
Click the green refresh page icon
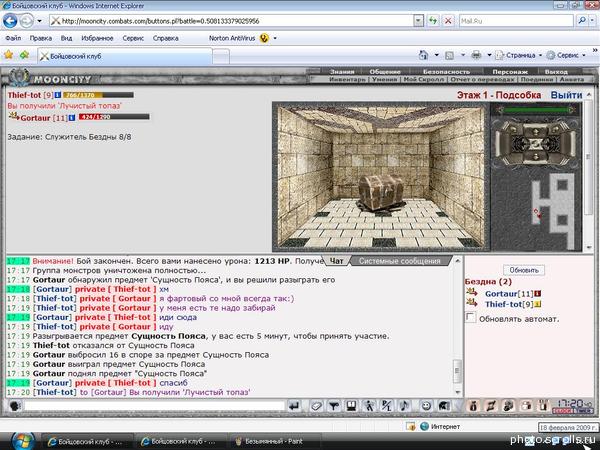433,21
